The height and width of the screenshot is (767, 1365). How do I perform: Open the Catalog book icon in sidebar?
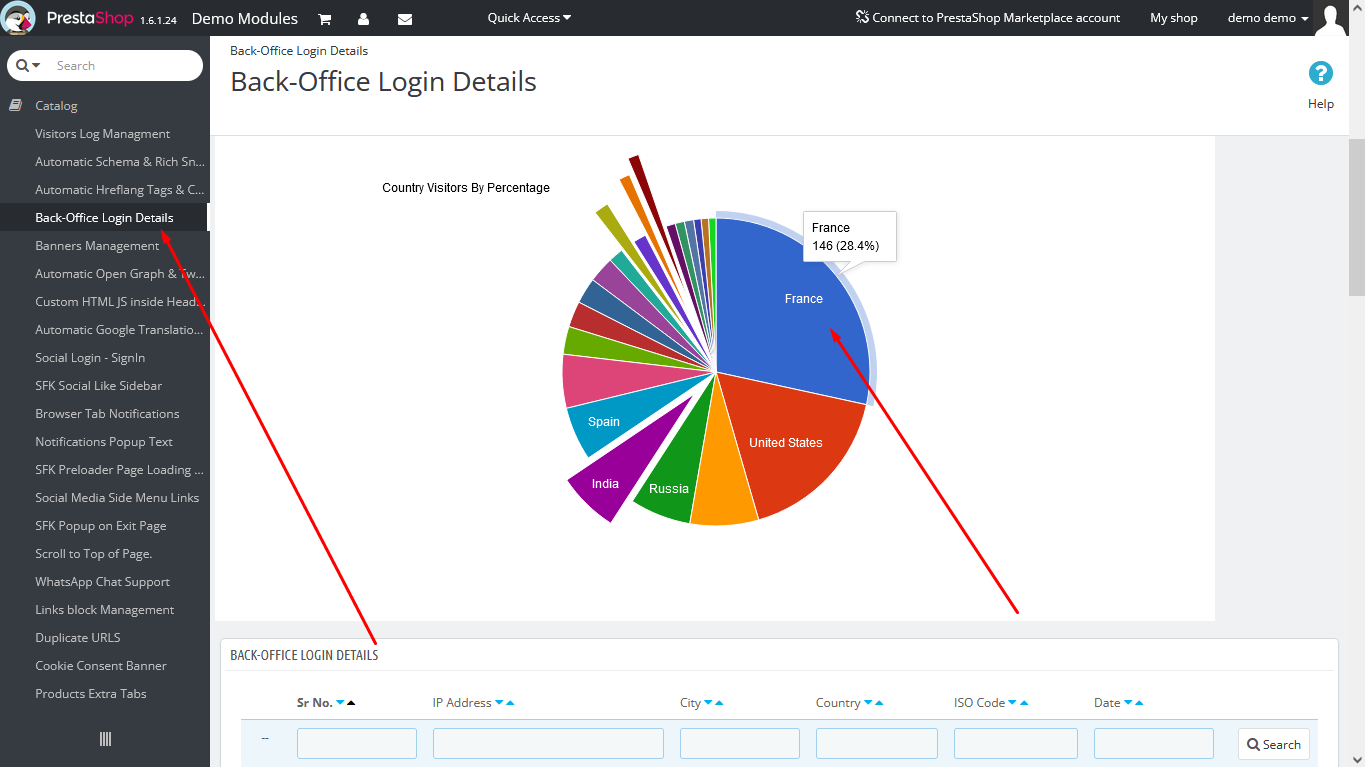(x=16, y=105)
